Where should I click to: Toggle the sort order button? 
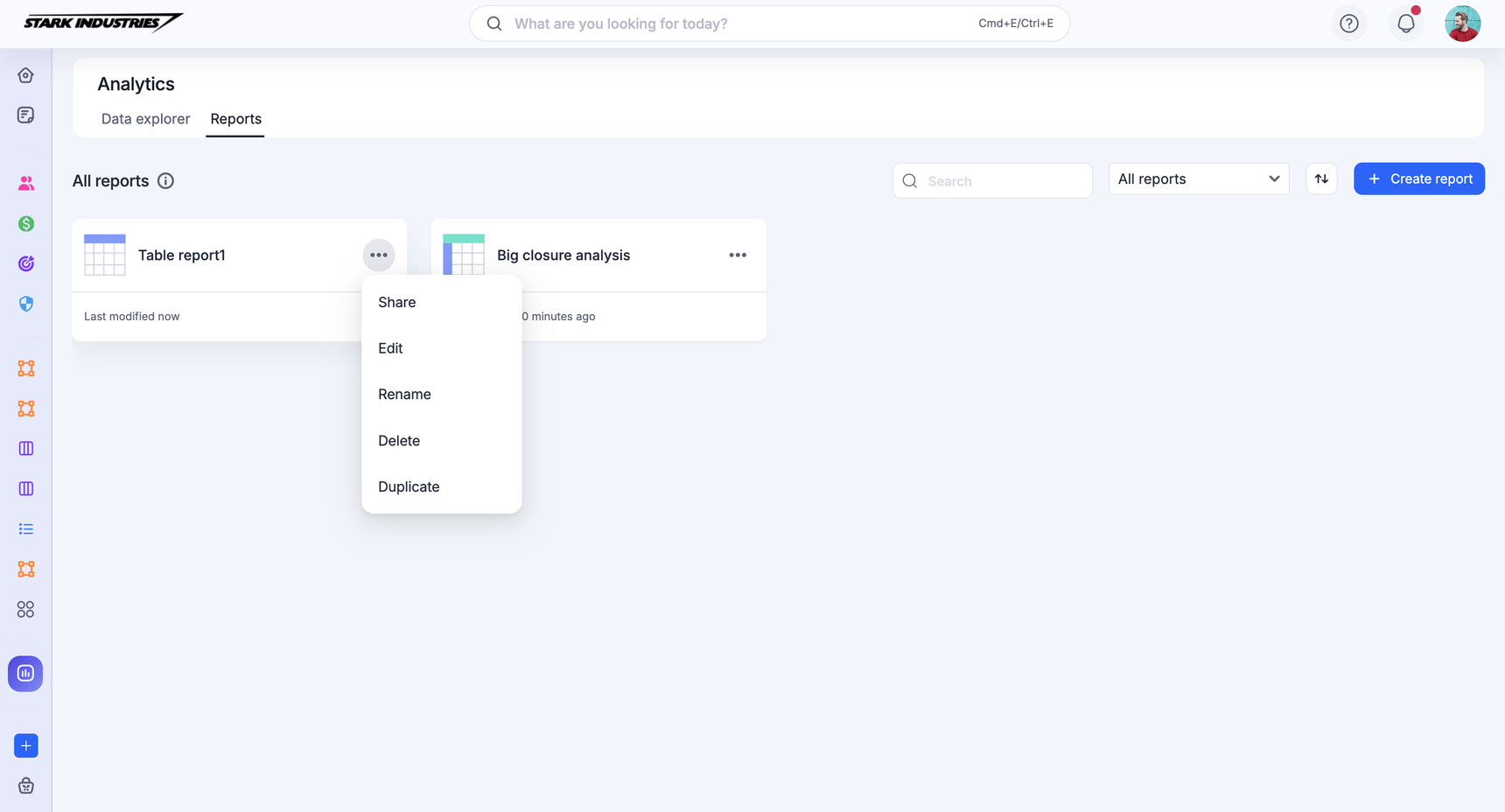(x=1321, y=179)
